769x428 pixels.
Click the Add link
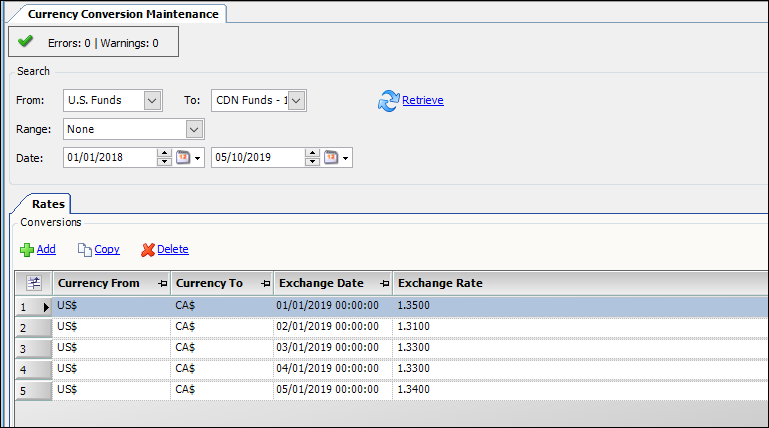[46, 250]
